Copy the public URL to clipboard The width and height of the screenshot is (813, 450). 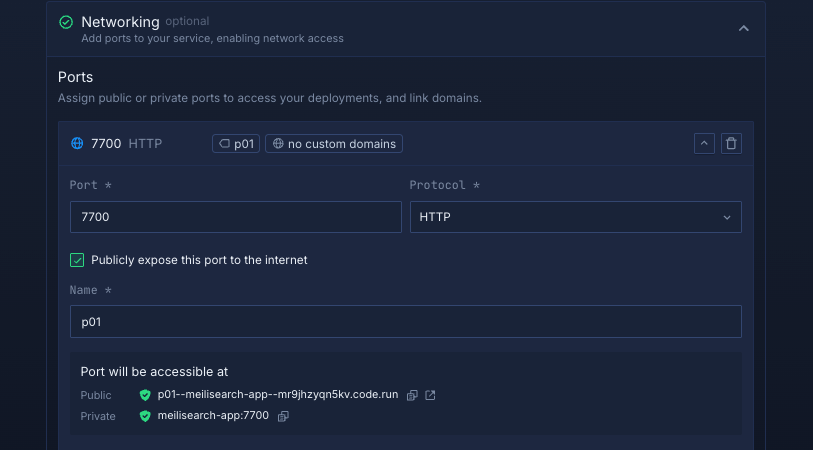coord(412,395)
